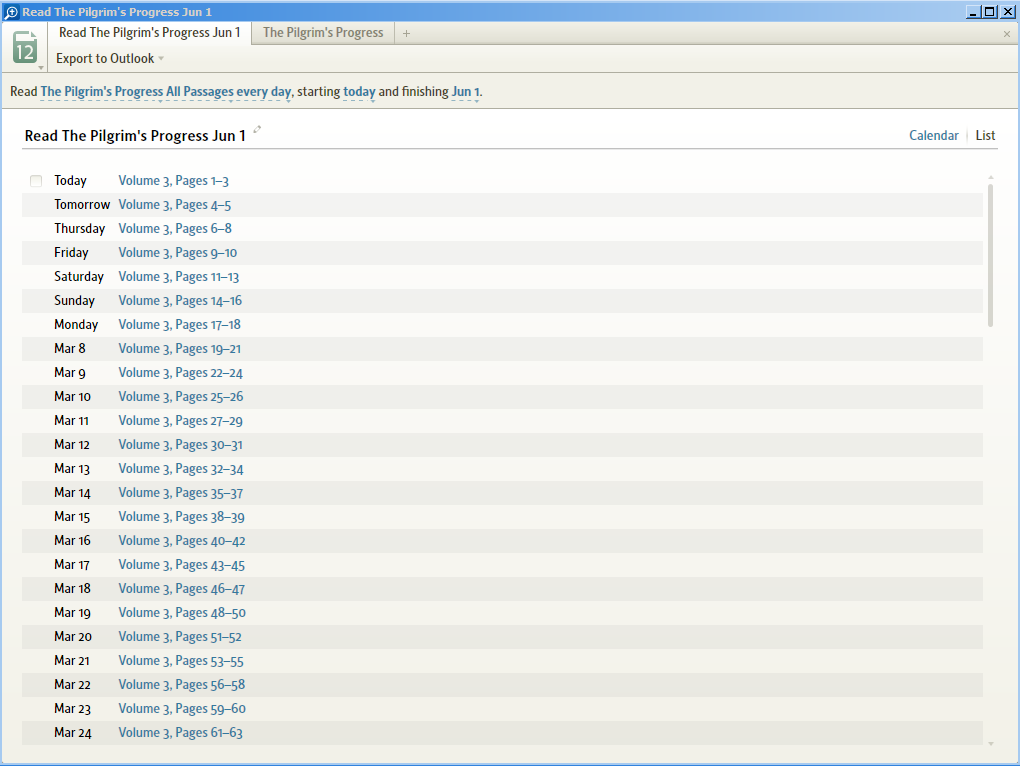Open Volume 3, Pages 9–10 reading
Image resolution: width=1020 pixels, height=766 pixels.
tap(178, 253)
